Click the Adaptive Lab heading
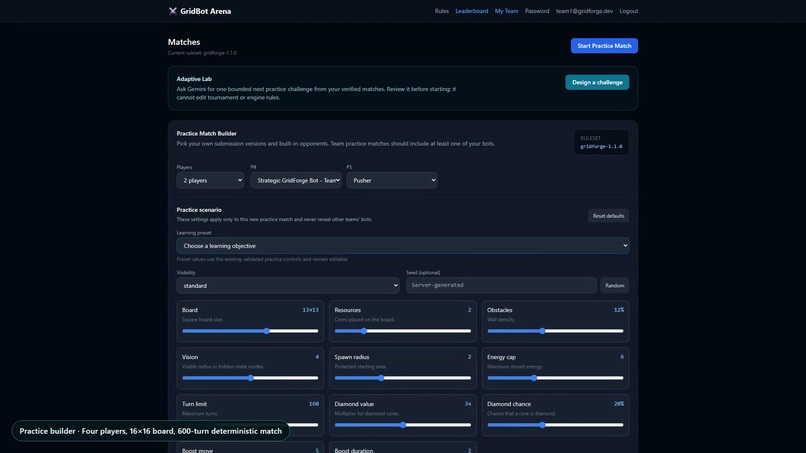 pos(194,79)
